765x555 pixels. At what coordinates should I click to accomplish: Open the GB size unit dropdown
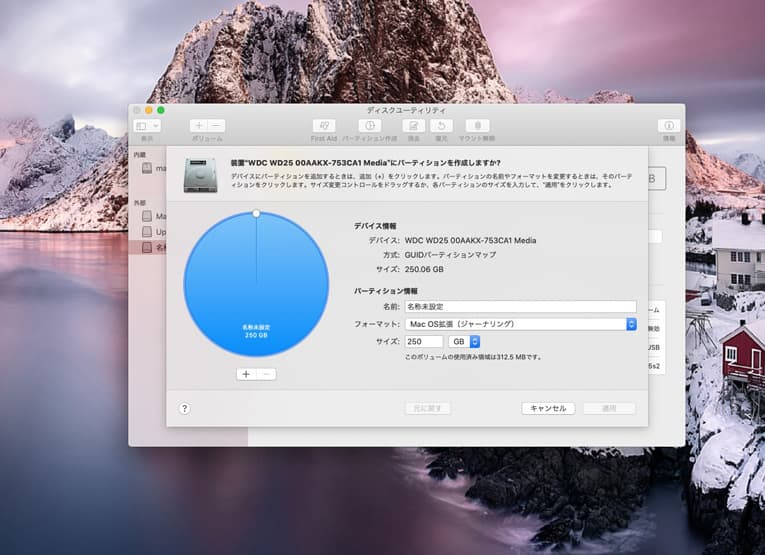click(466, 341)
